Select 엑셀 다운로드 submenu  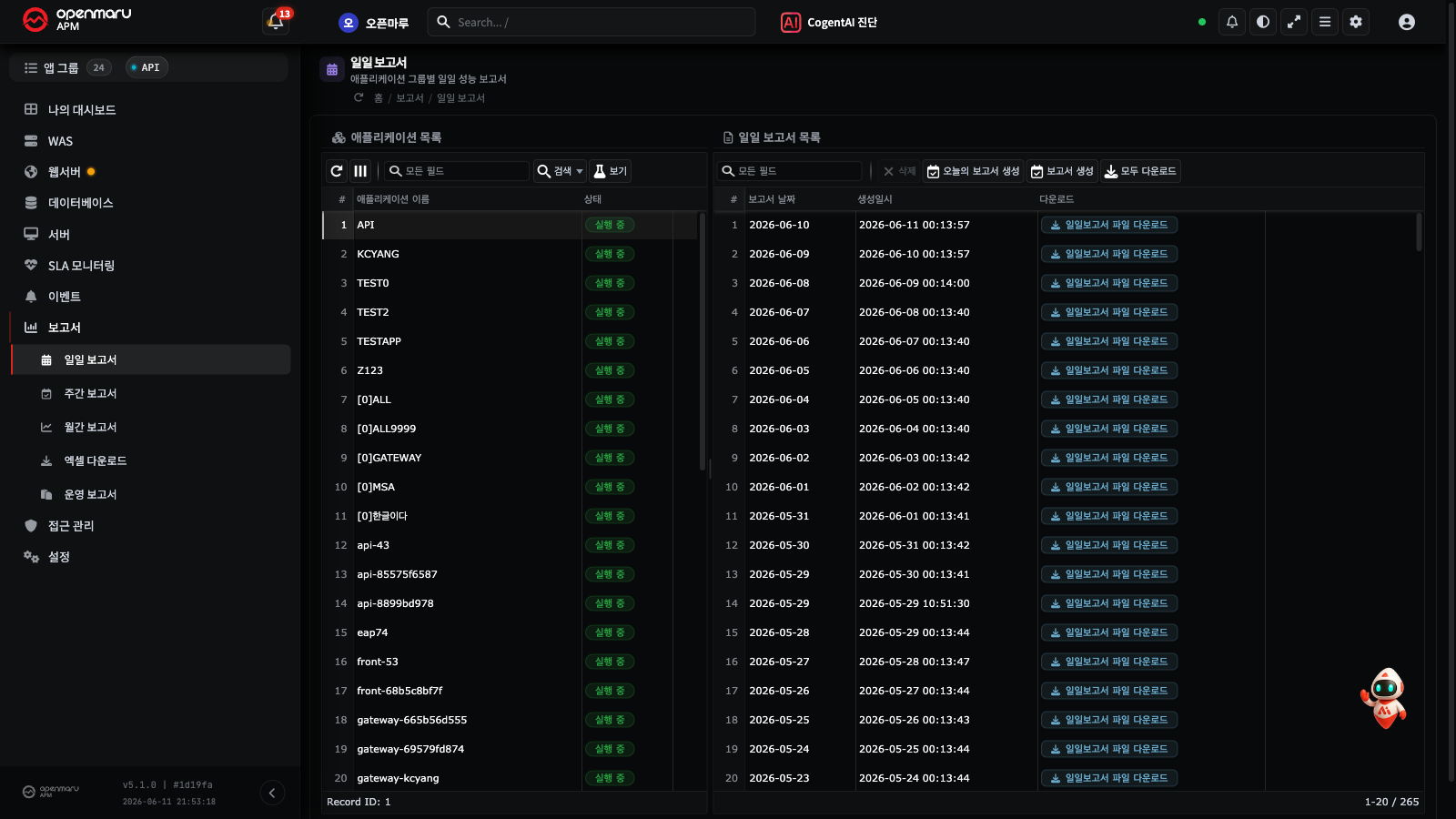[x=95, y=460]
